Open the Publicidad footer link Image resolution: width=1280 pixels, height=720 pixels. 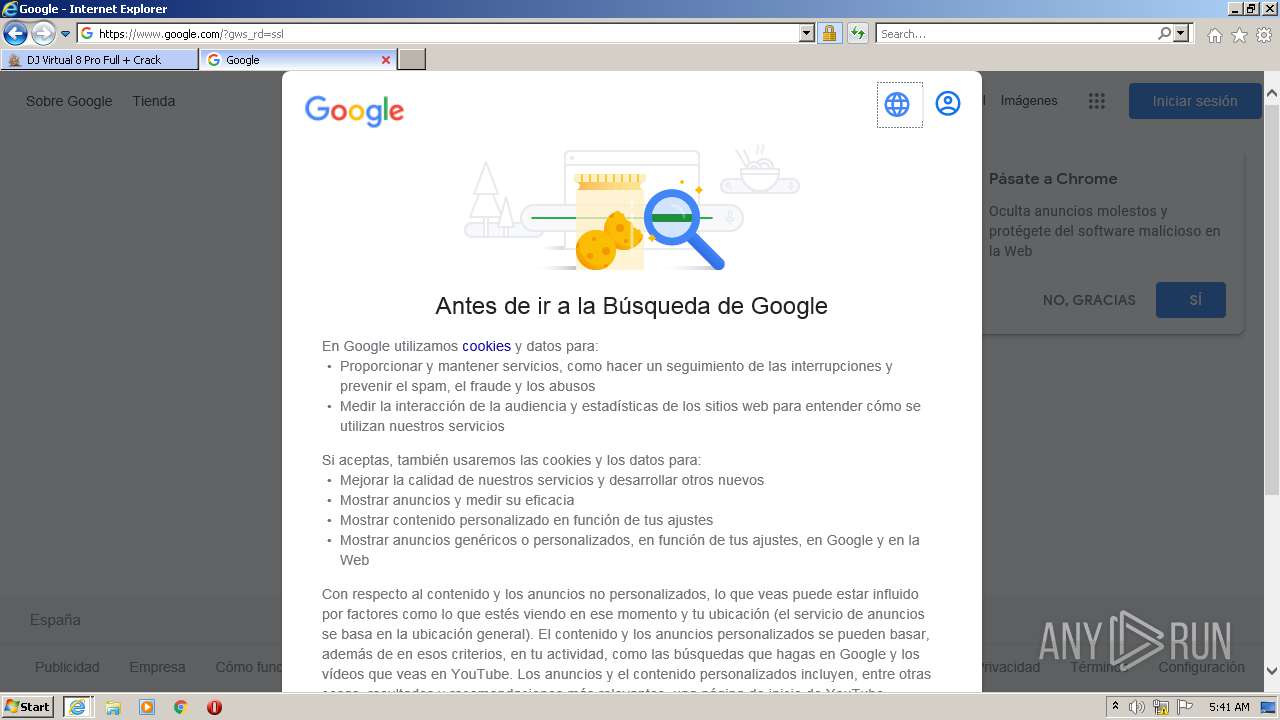tap(67, 667)
